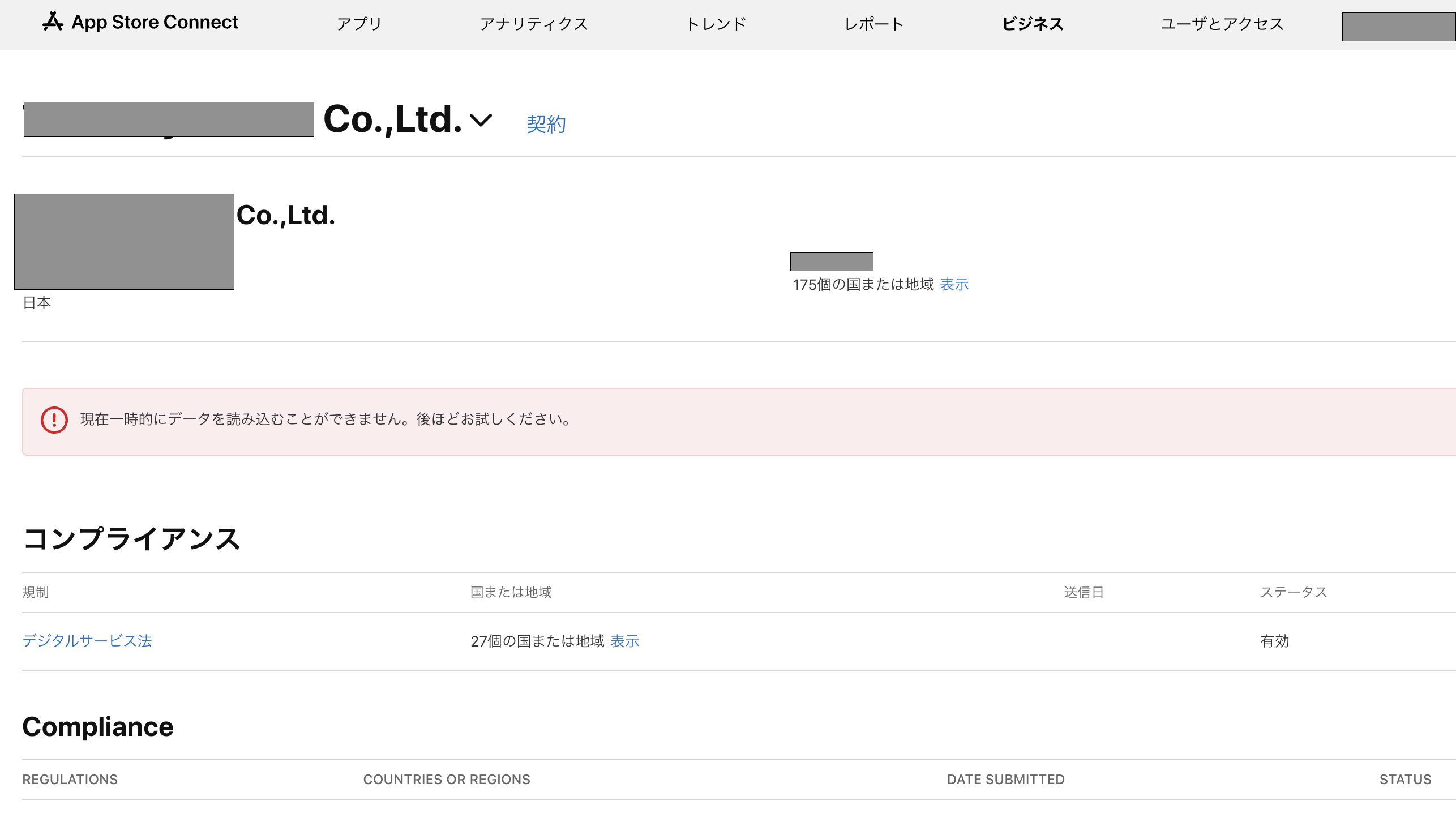Click the App Store Connect title text
This screenshot has height=822, width=1456.
pyautogui.click(x=155, y=22)
